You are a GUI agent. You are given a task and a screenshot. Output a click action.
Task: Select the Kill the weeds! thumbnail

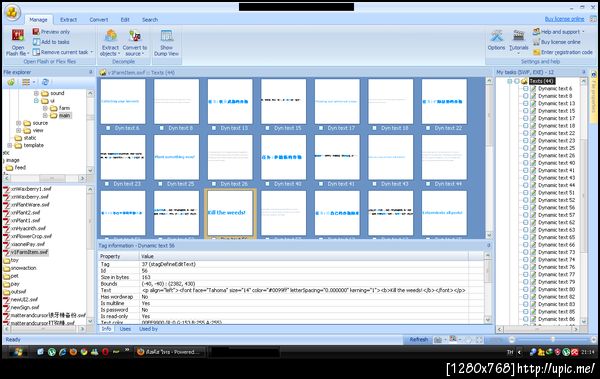click(230, 212)
